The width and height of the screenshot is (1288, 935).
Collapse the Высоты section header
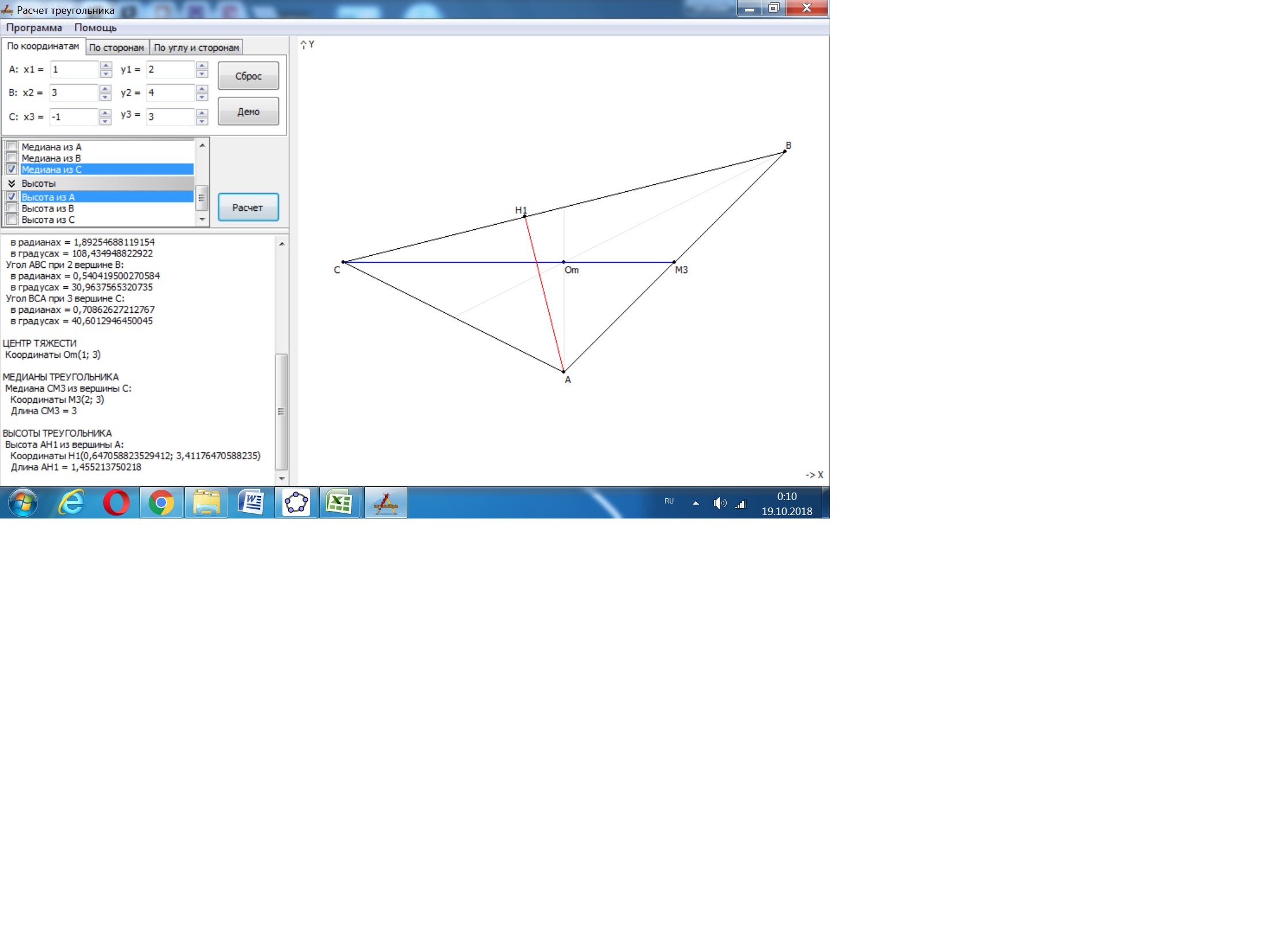click(12, 183)
